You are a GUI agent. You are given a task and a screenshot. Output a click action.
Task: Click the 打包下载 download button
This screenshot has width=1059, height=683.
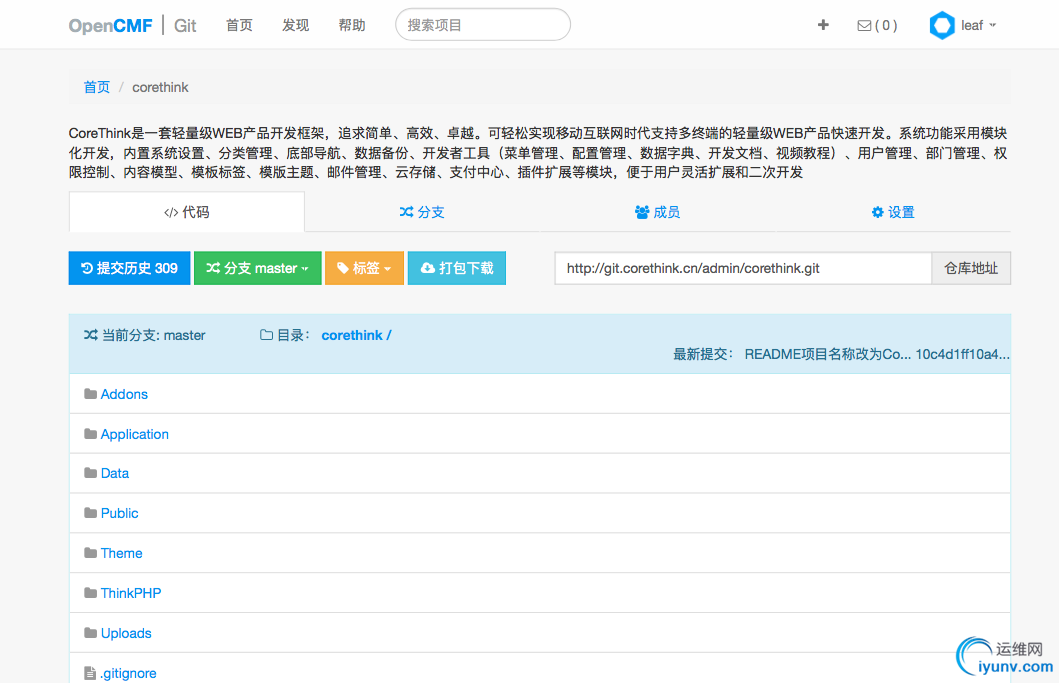click(x=457, y=268)
